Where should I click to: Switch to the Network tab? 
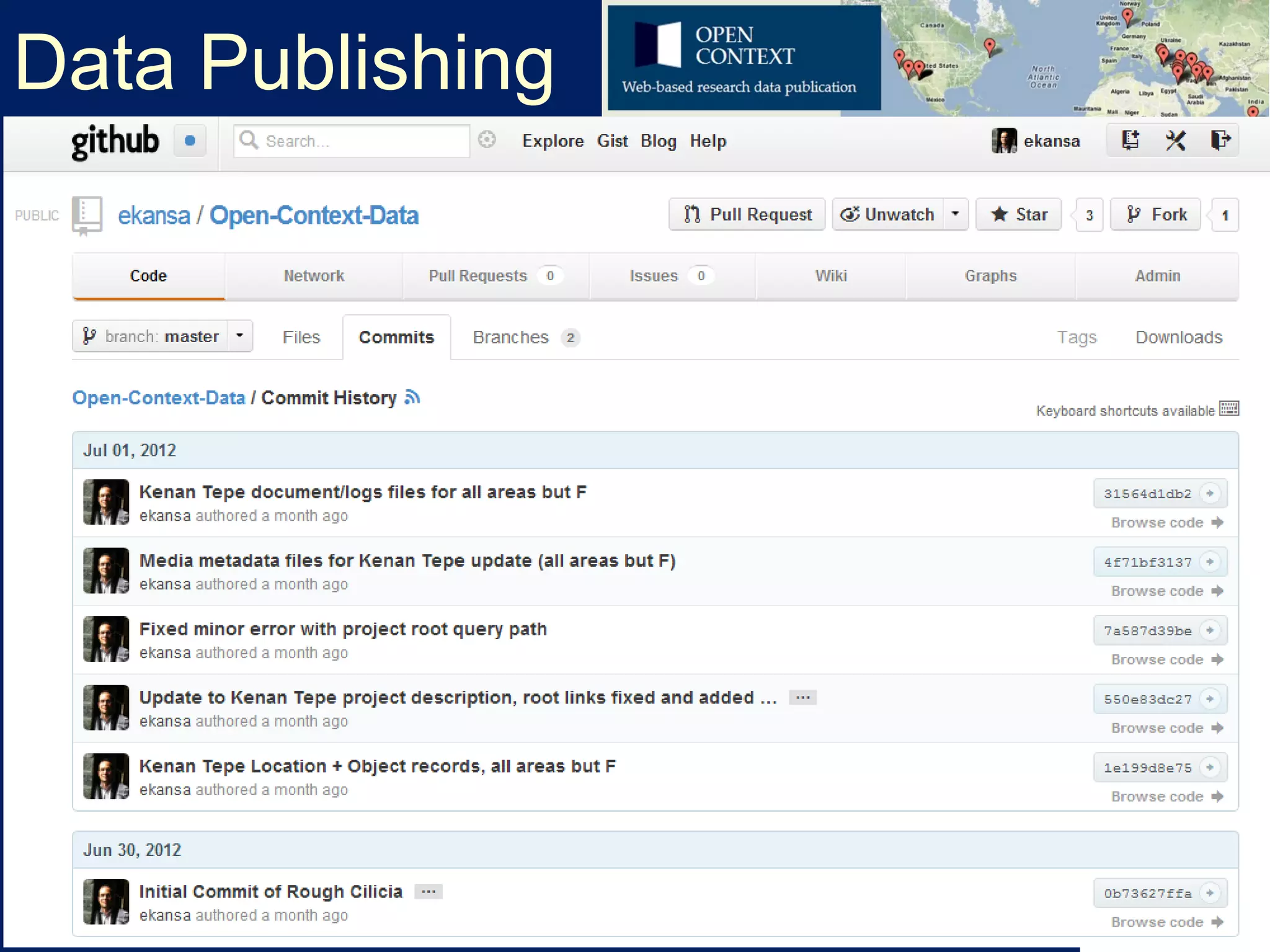coord(314,276)
